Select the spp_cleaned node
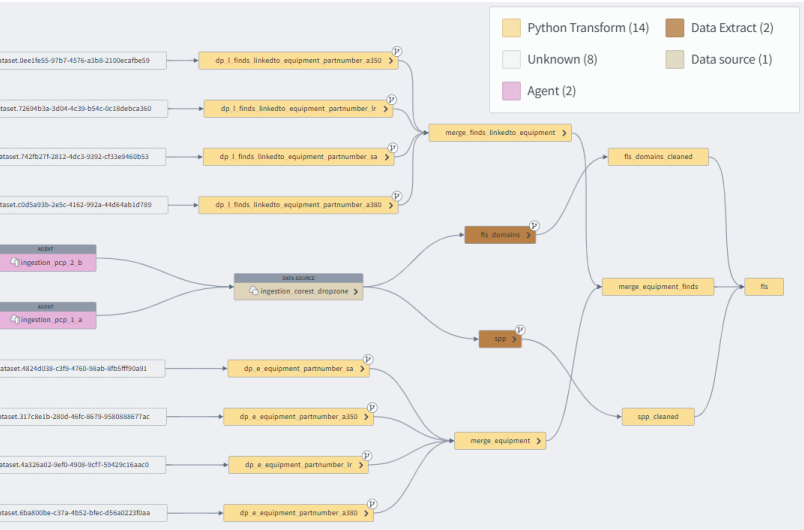Screen dimensions: 804x530 point(650,416)
